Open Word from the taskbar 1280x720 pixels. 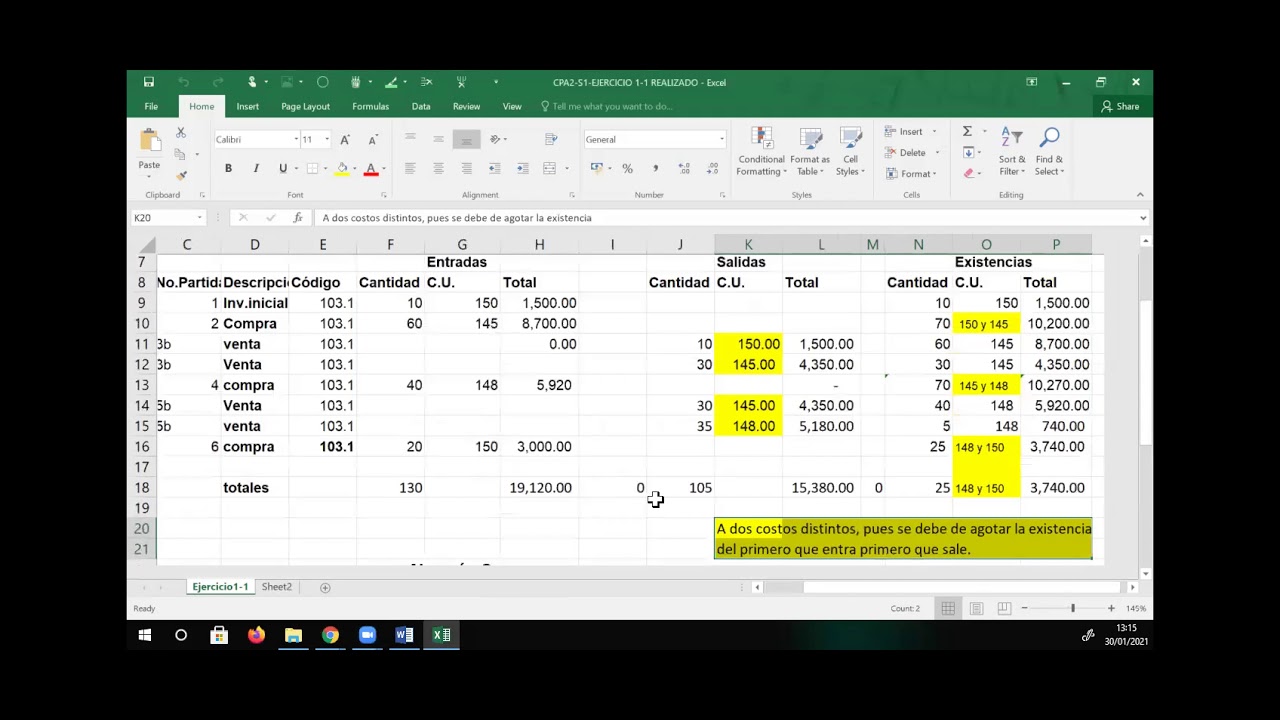pos(404,635)
